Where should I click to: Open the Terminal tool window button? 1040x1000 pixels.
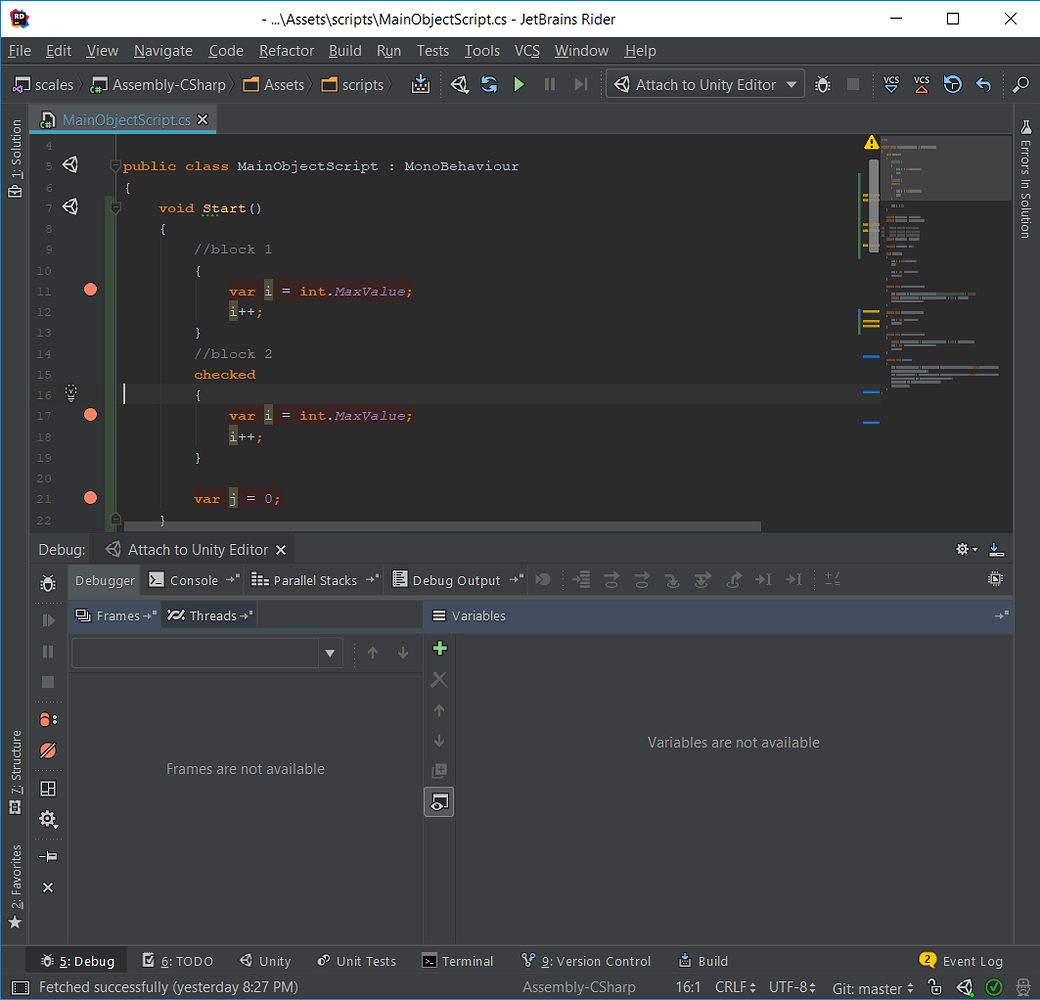458,961
